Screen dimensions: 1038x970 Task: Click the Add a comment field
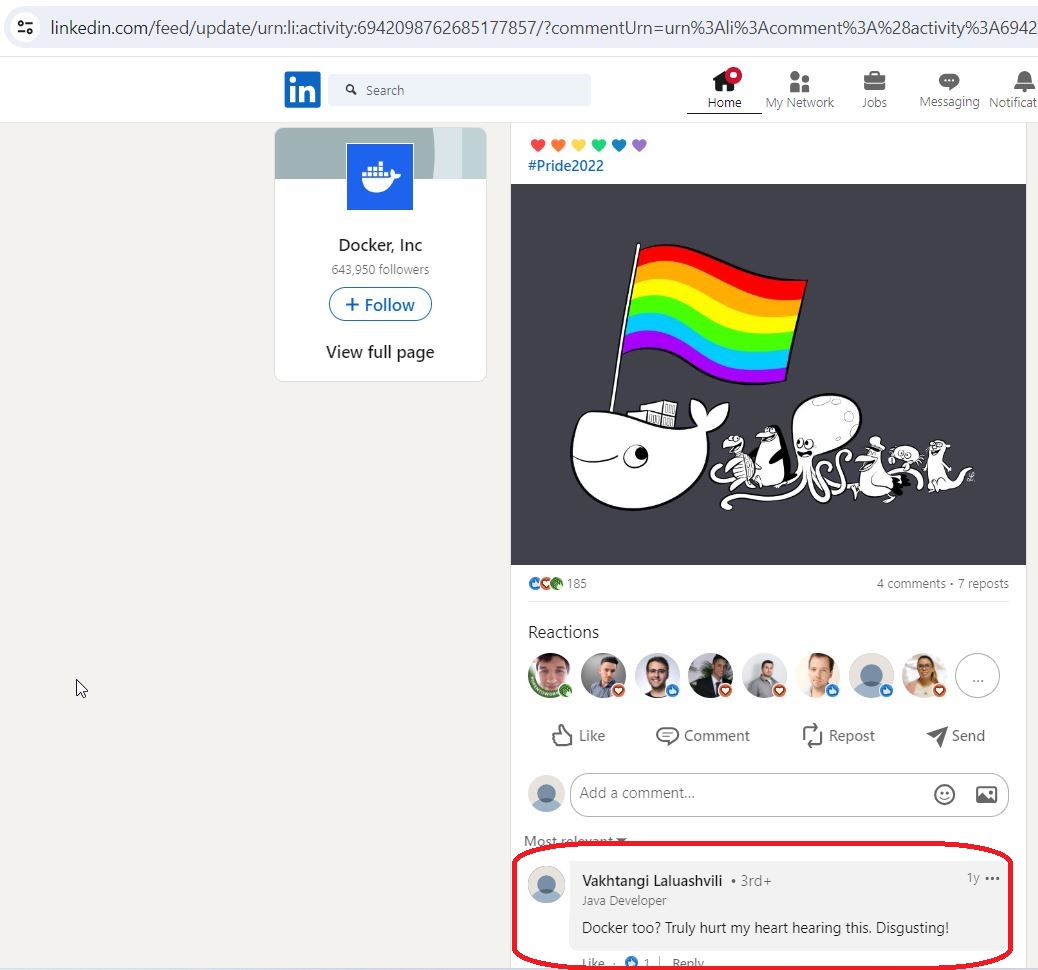pyautogui.click(x=789, y=794)
